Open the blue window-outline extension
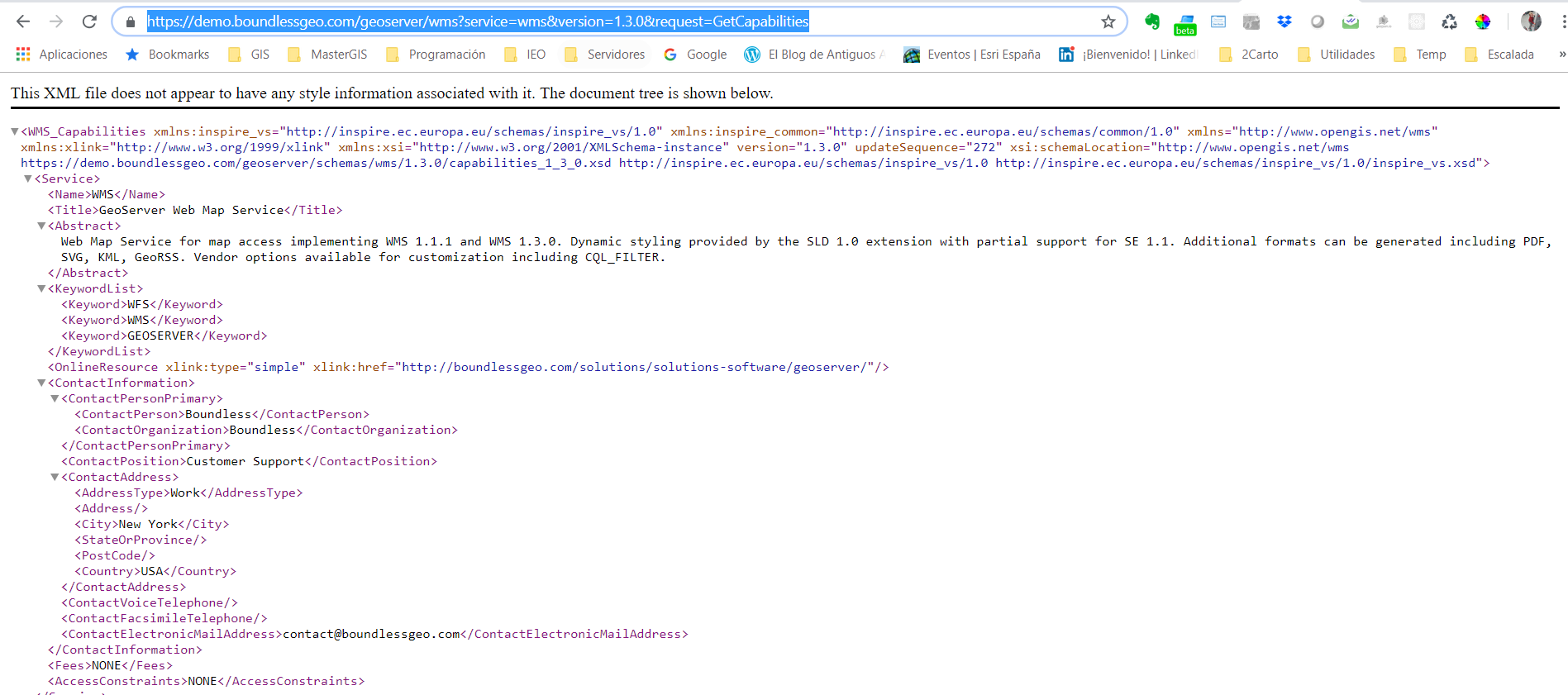 coord(1218,21)
